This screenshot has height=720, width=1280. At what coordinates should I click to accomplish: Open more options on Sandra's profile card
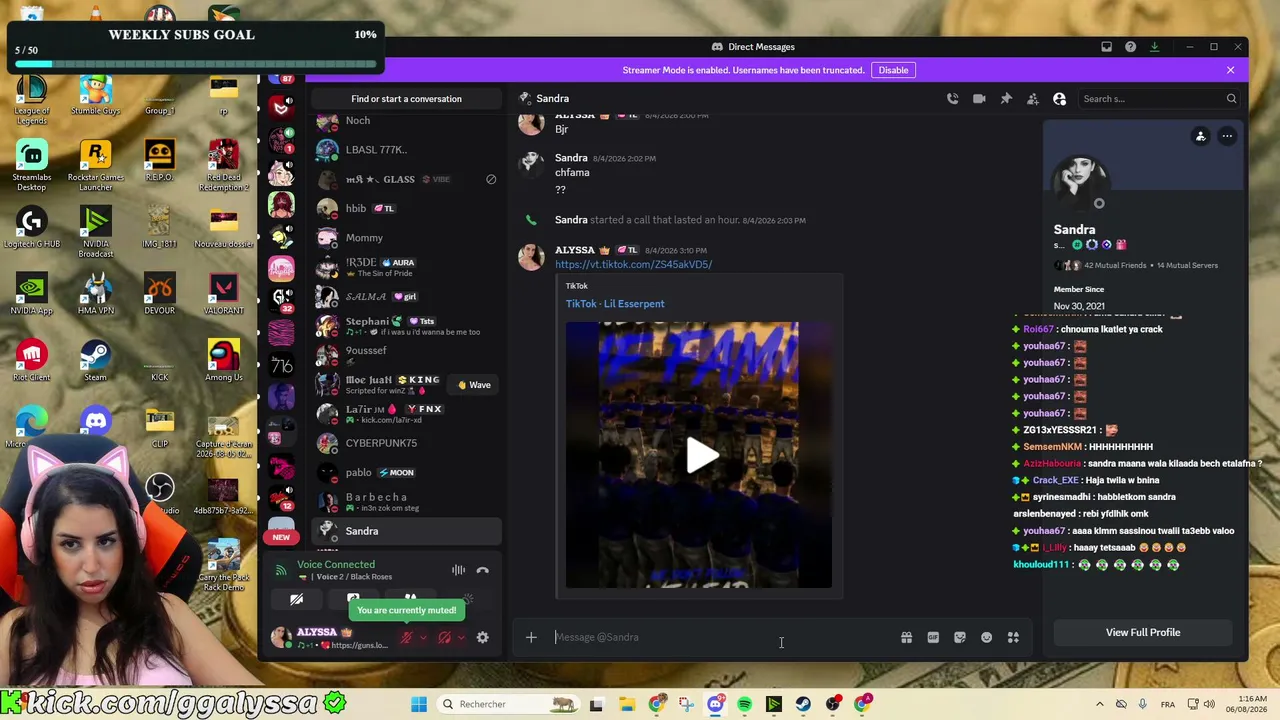[1227, 136]
